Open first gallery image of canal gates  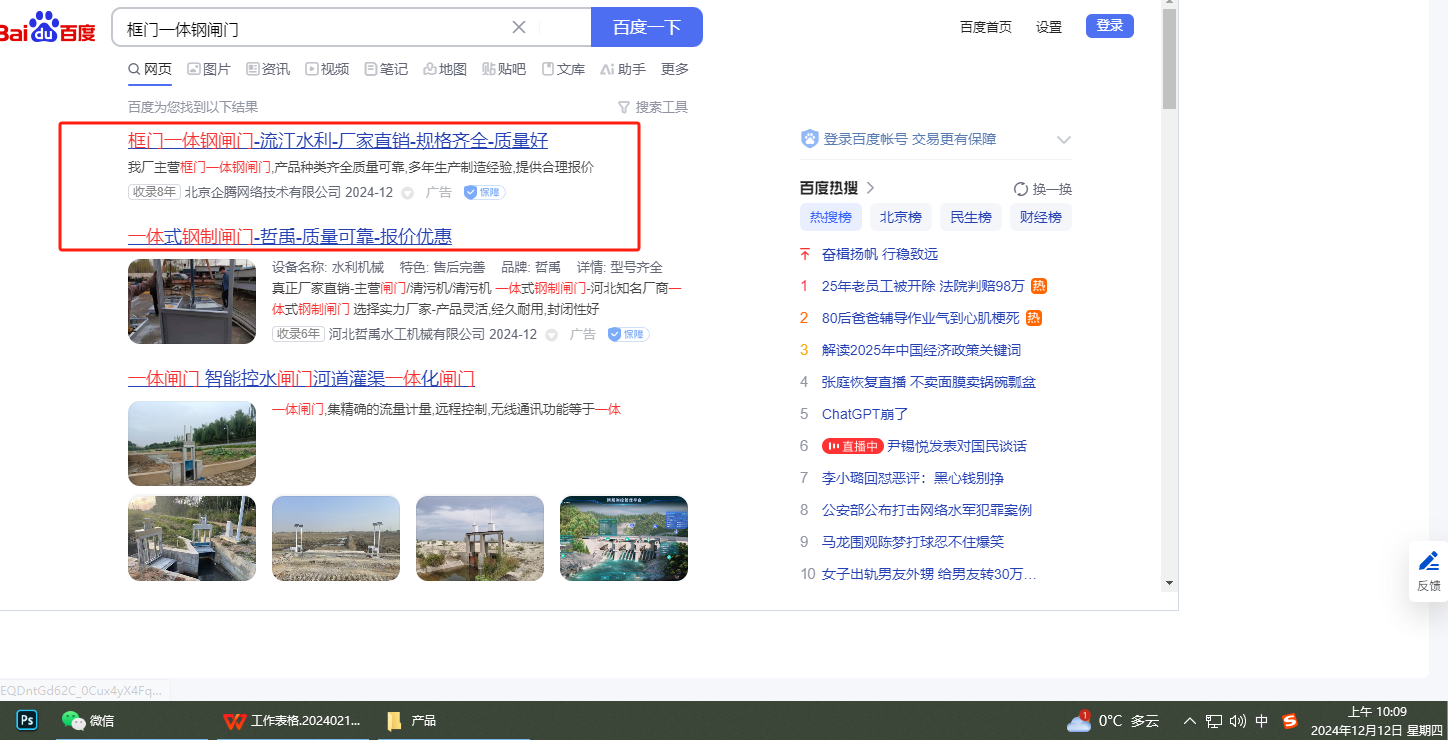point(192,539)
